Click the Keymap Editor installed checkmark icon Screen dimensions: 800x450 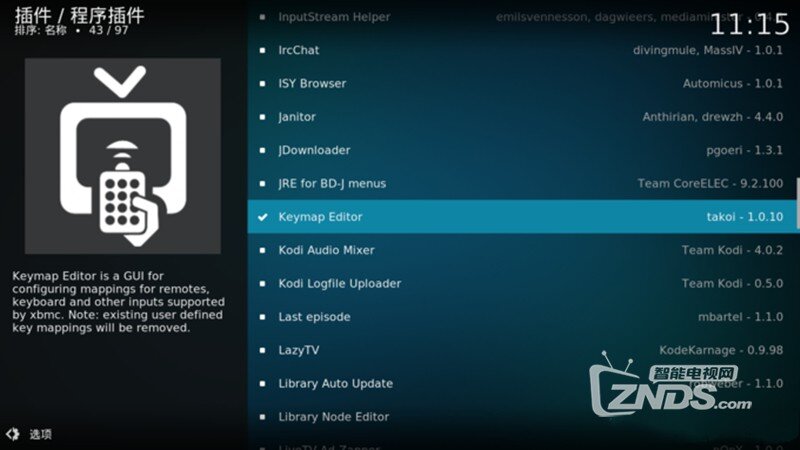262,217
